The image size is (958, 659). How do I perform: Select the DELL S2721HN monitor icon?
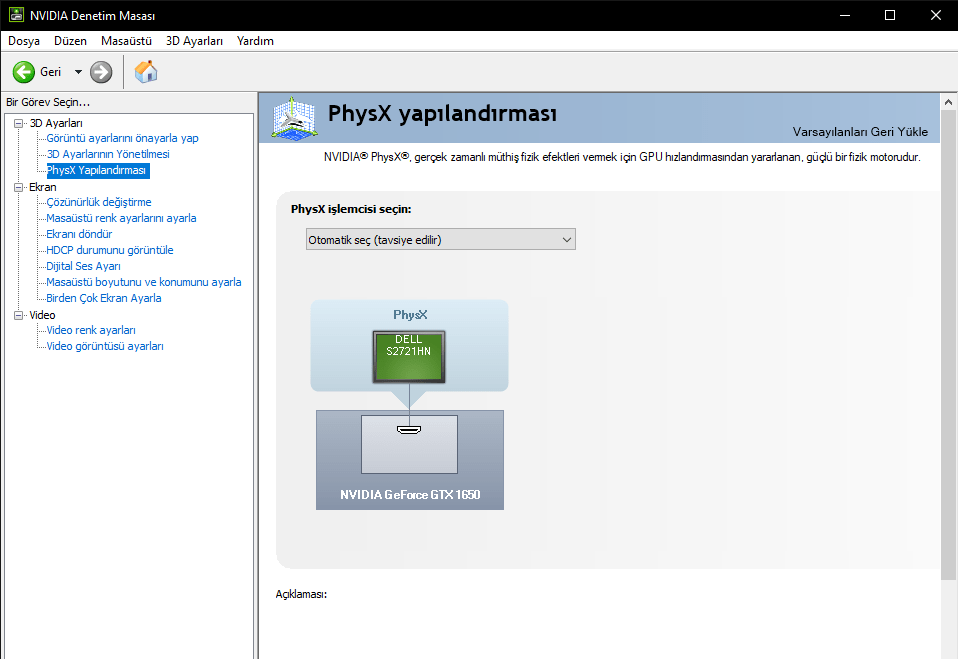tap(409, 357)
